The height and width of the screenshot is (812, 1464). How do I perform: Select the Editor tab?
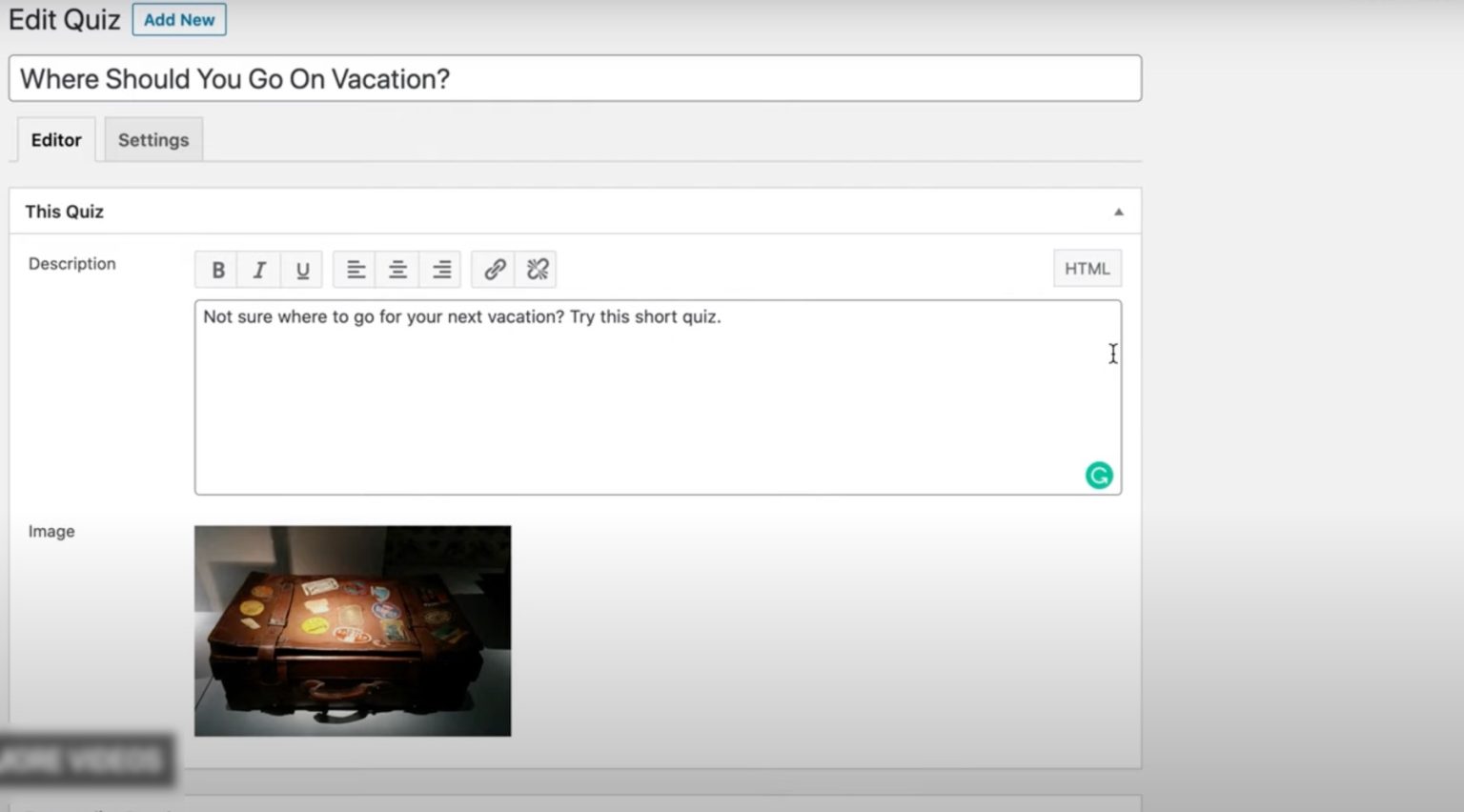coord(55,139)
